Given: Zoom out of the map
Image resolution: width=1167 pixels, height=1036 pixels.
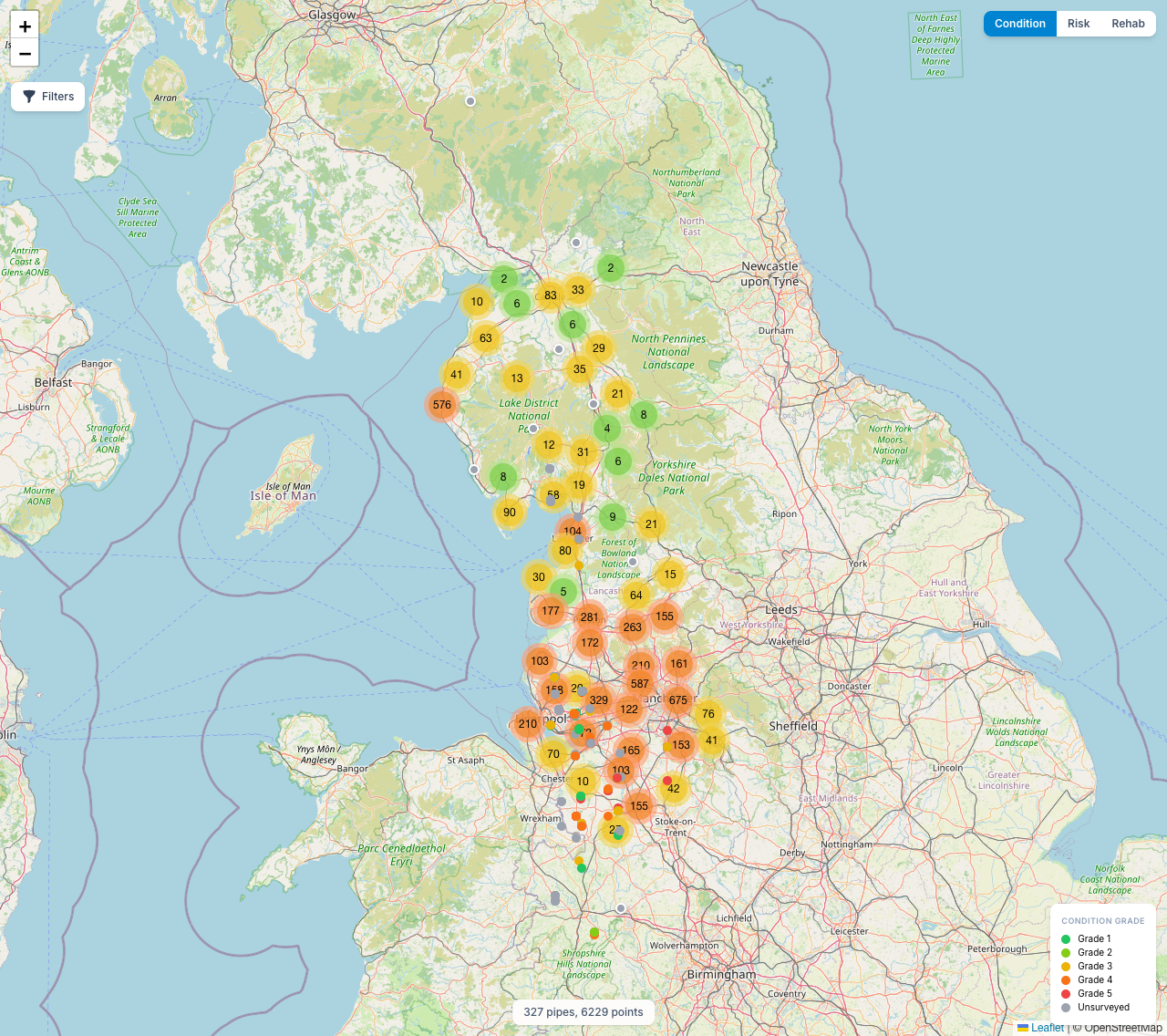Looking at the screenshot, I should pyautogui.click(x=25, y=53).
